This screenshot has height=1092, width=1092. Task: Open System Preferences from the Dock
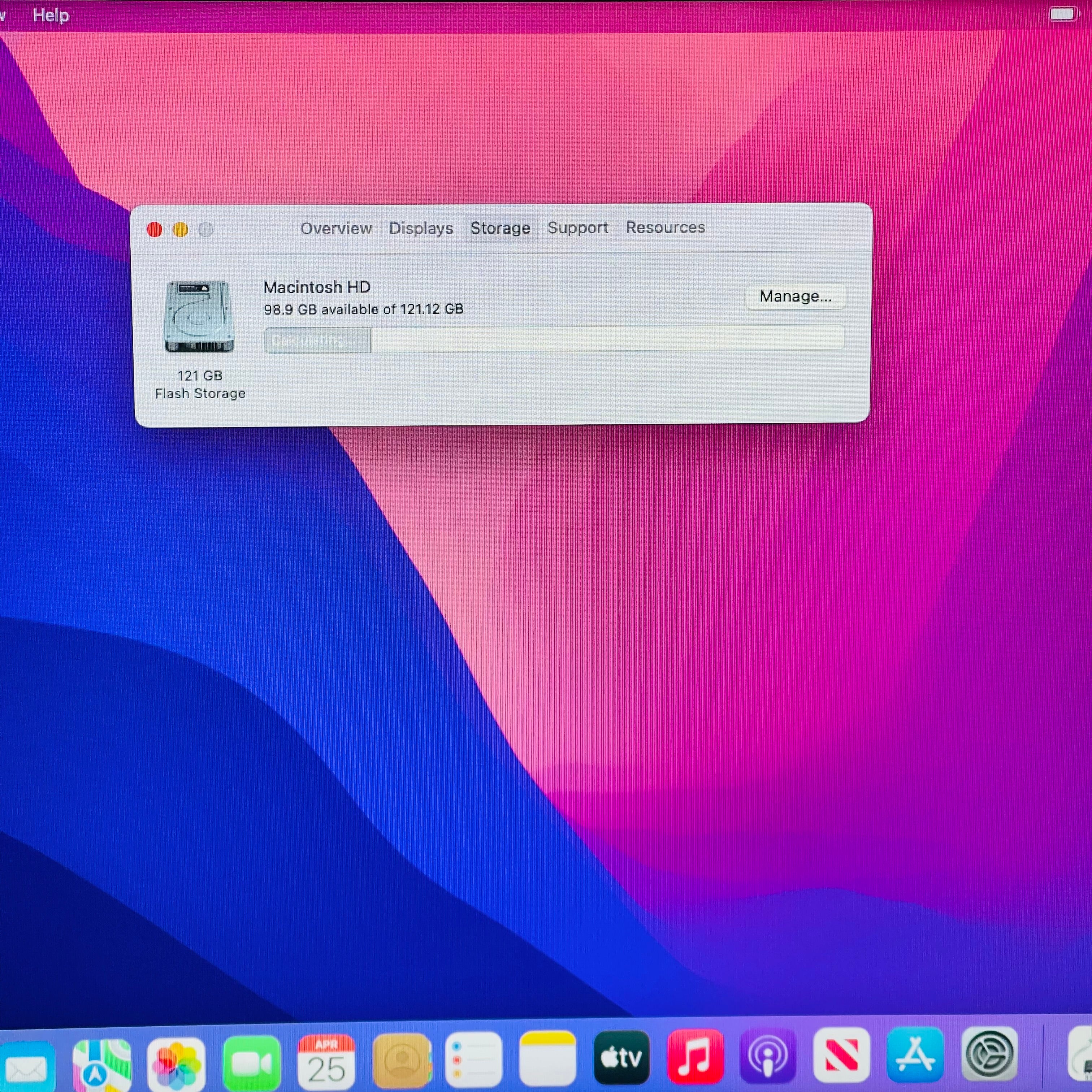(990, 1054)
